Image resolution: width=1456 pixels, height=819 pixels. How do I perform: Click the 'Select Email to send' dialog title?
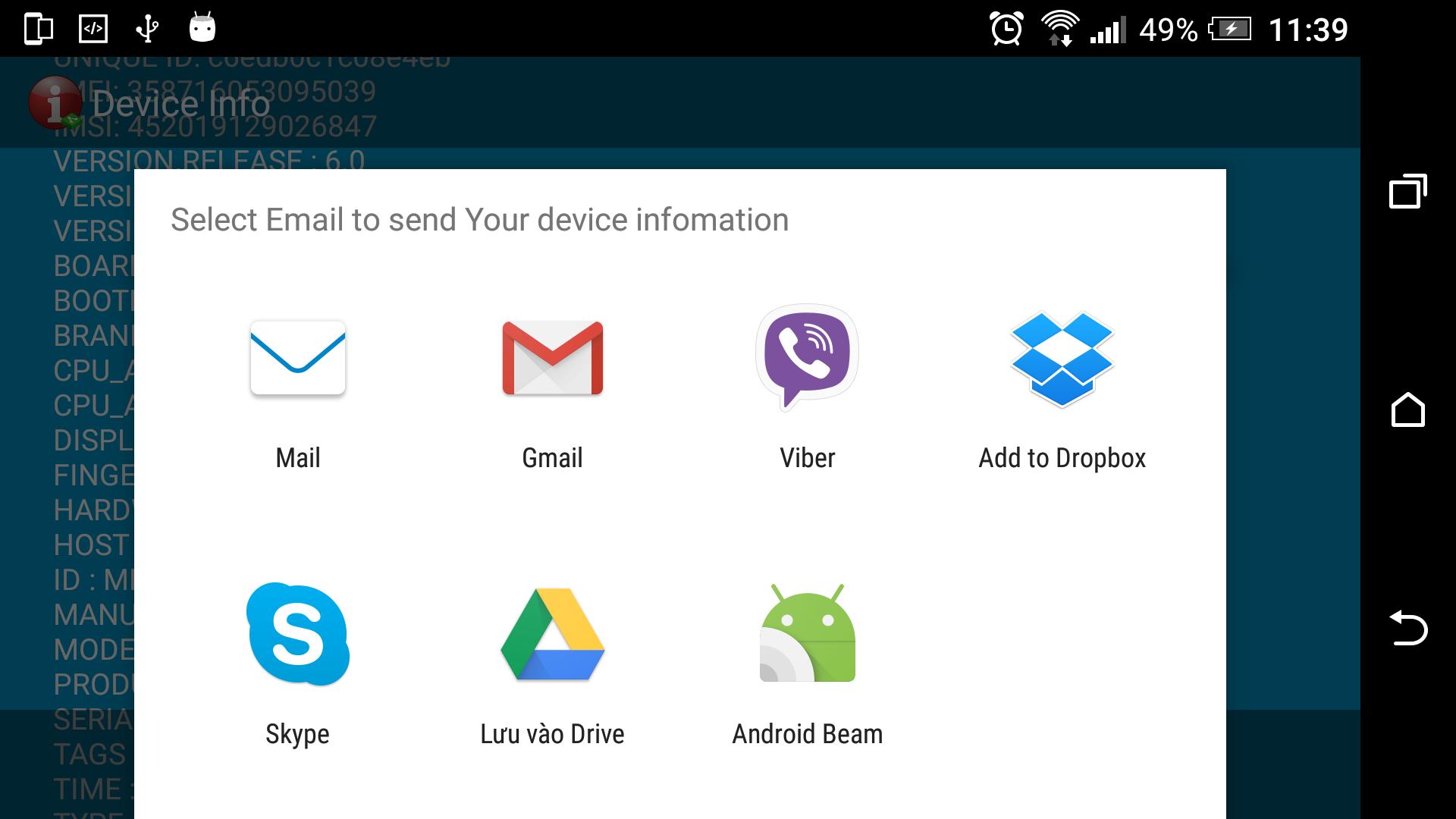coord(479,220)
